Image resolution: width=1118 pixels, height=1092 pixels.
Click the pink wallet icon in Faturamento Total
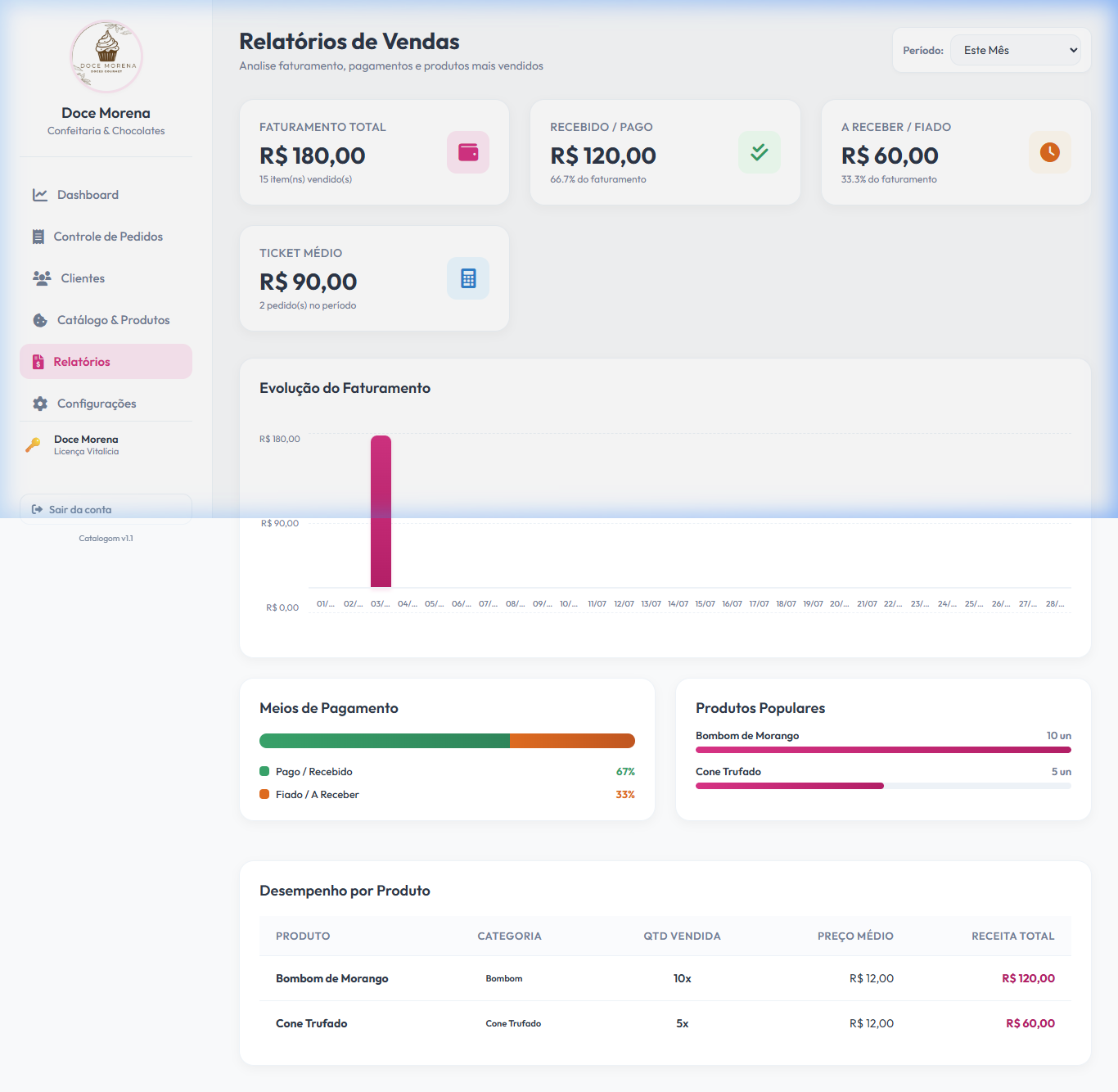coord(468,152)
